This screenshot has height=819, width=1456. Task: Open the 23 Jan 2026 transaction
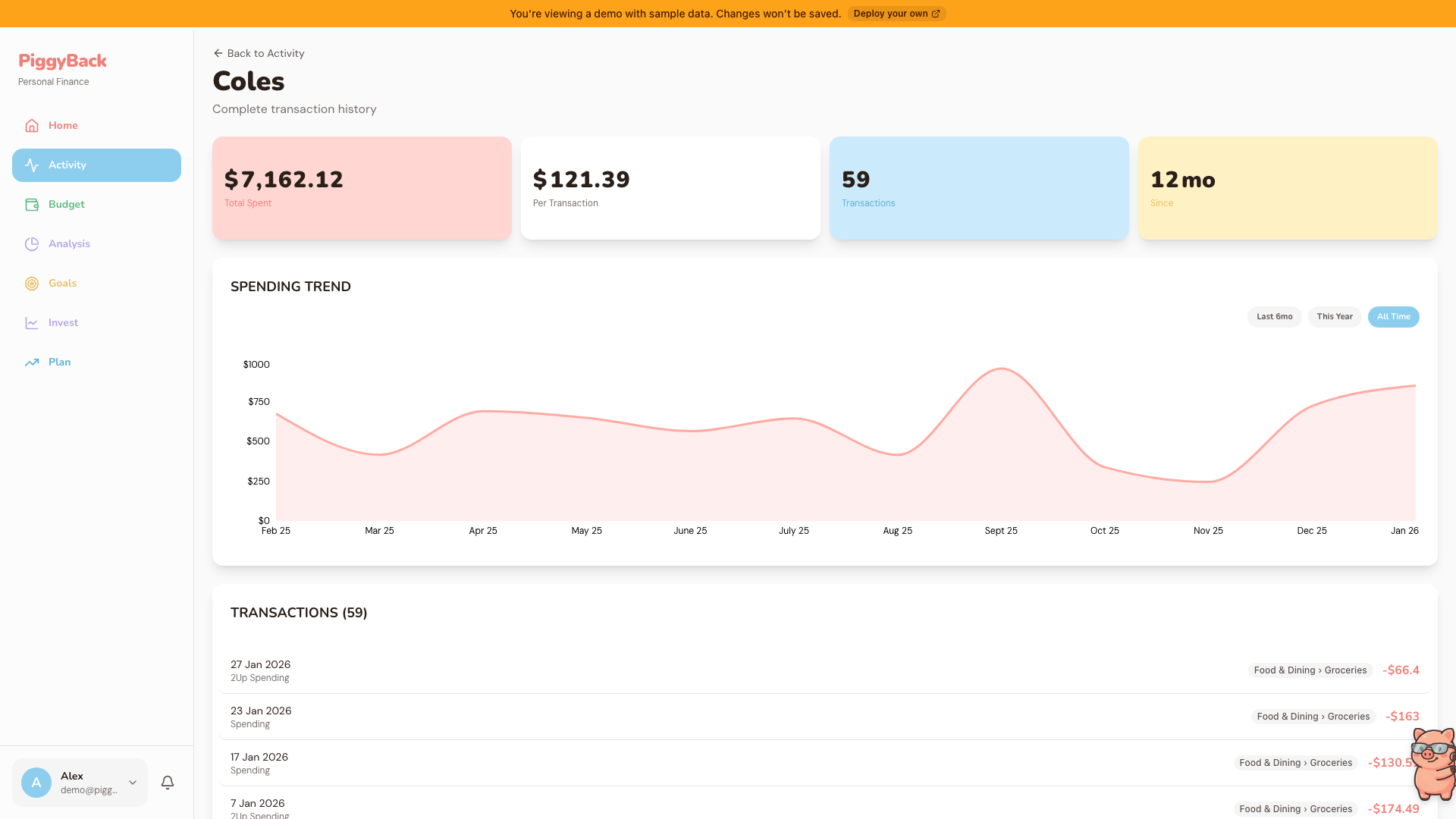[x=825, y=717]
